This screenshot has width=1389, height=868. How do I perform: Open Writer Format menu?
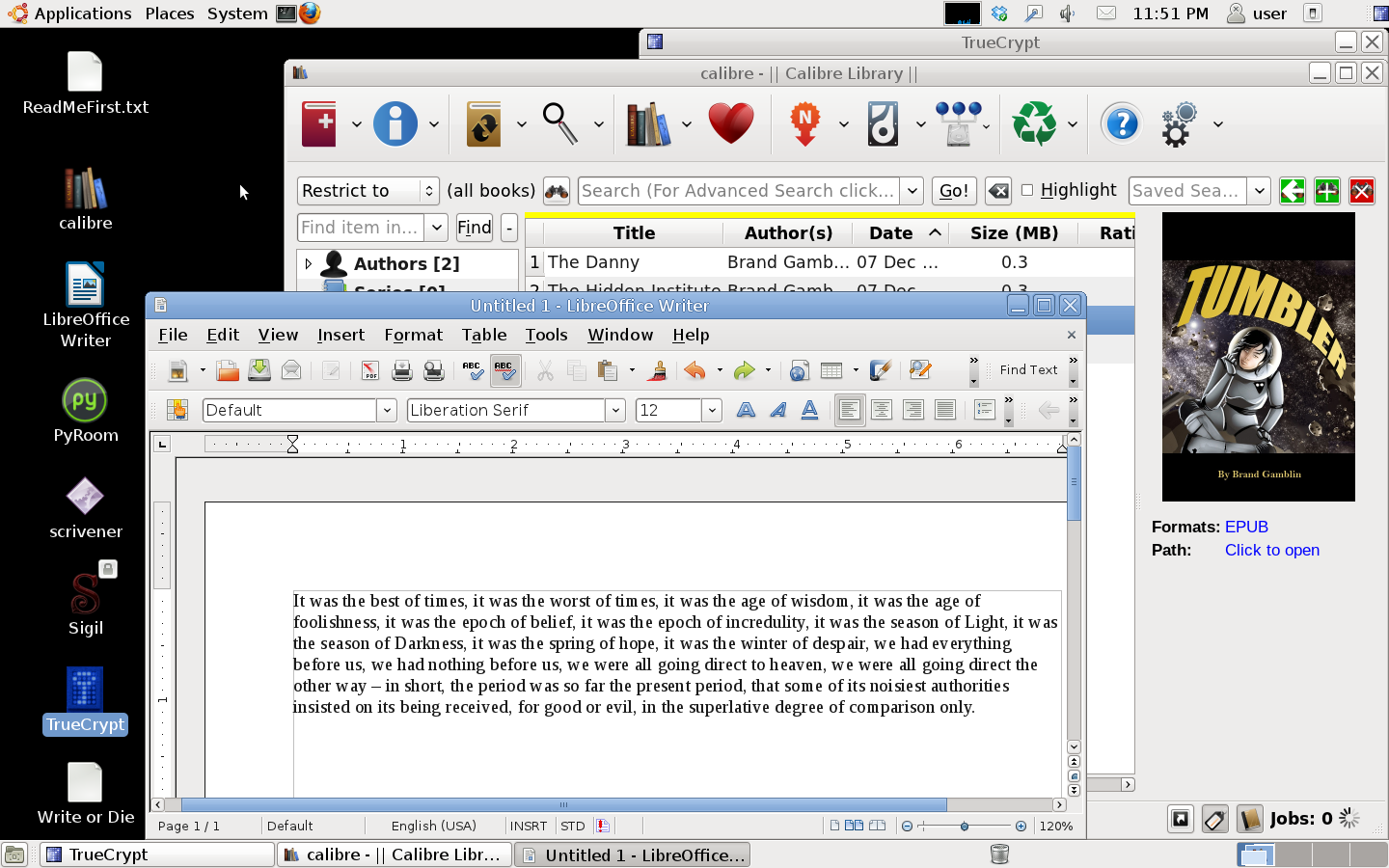414,335
